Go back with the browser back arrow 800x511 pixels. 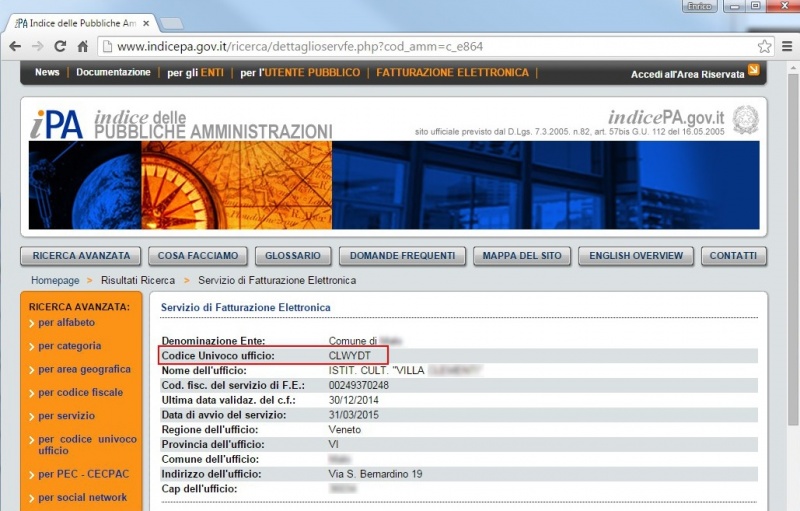(15, 46)
